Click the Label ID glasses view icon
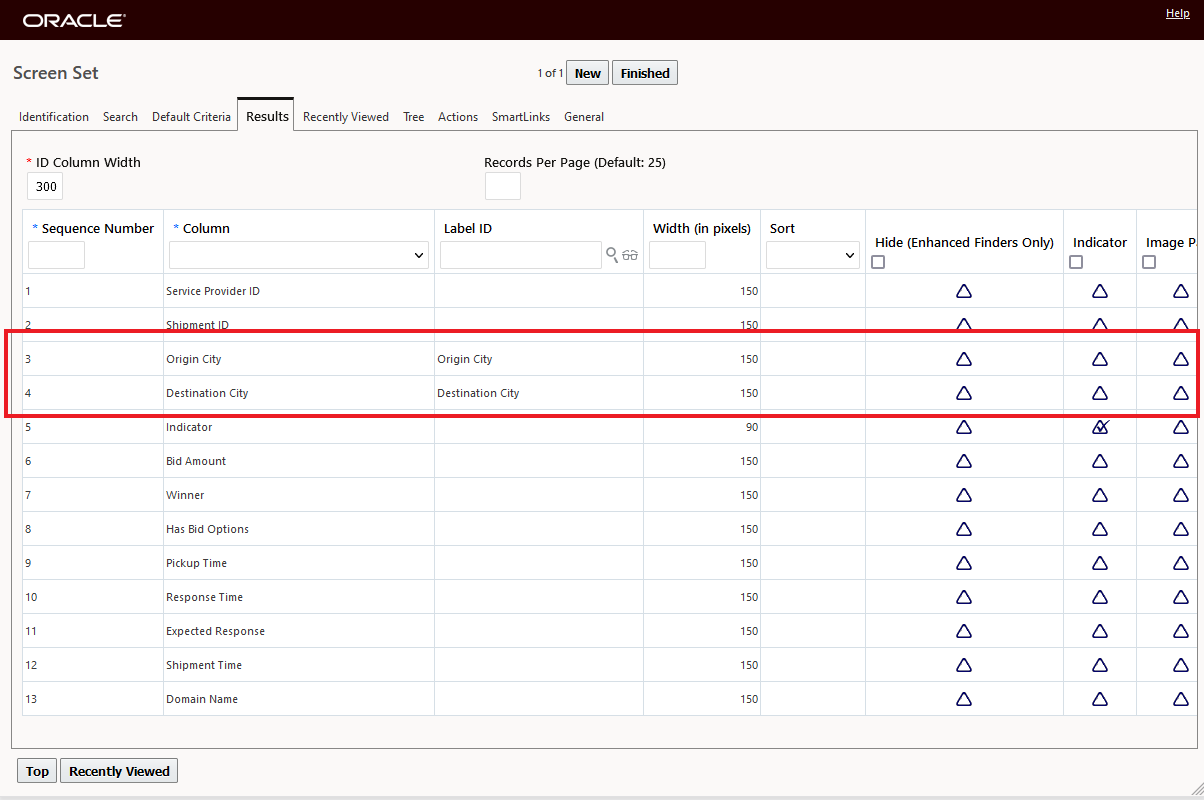The height and width of the screenshot is (800, 1204). [x=630, y=255]
